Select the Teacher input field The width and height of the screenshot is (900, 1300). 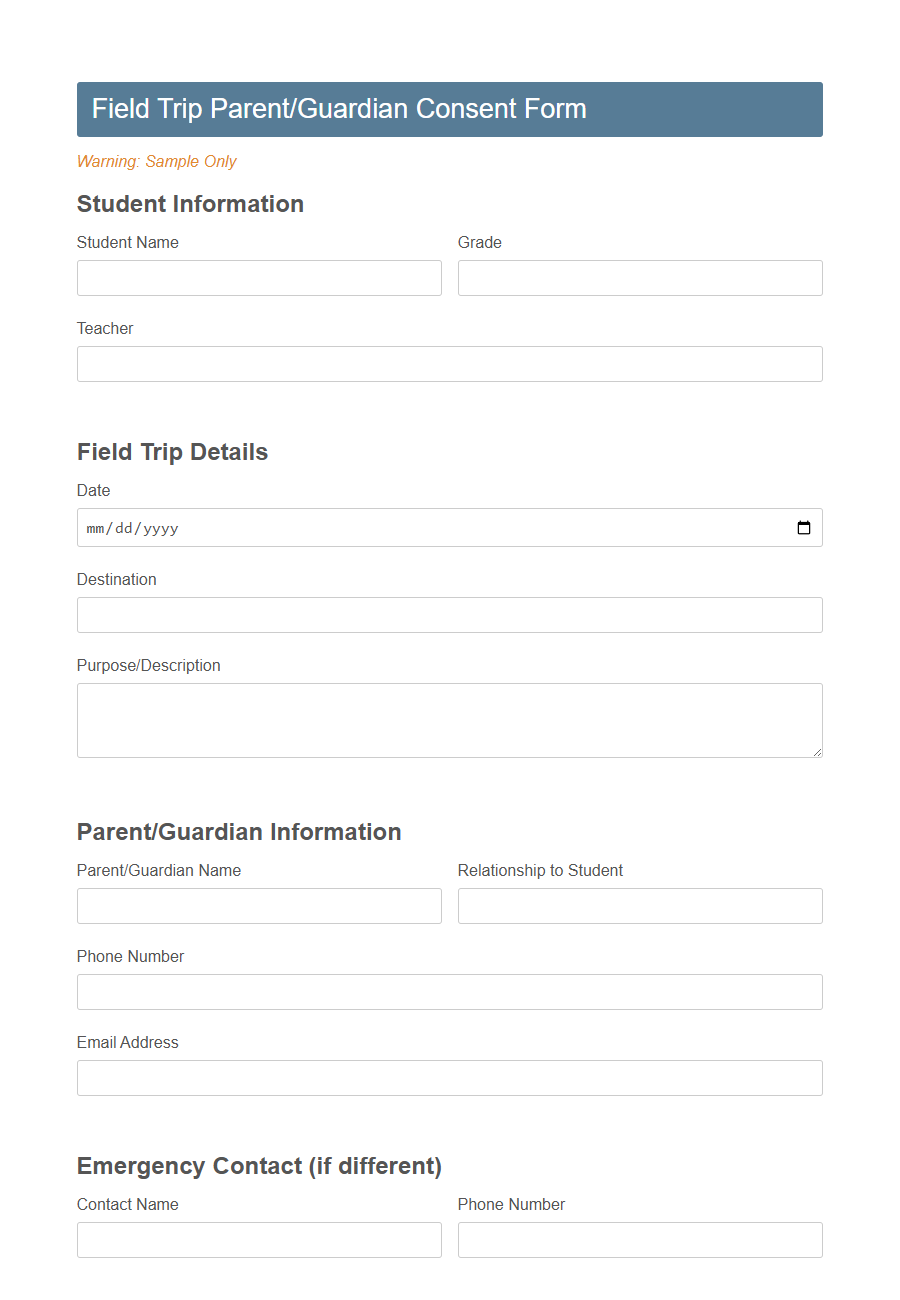tap(449, 364)
